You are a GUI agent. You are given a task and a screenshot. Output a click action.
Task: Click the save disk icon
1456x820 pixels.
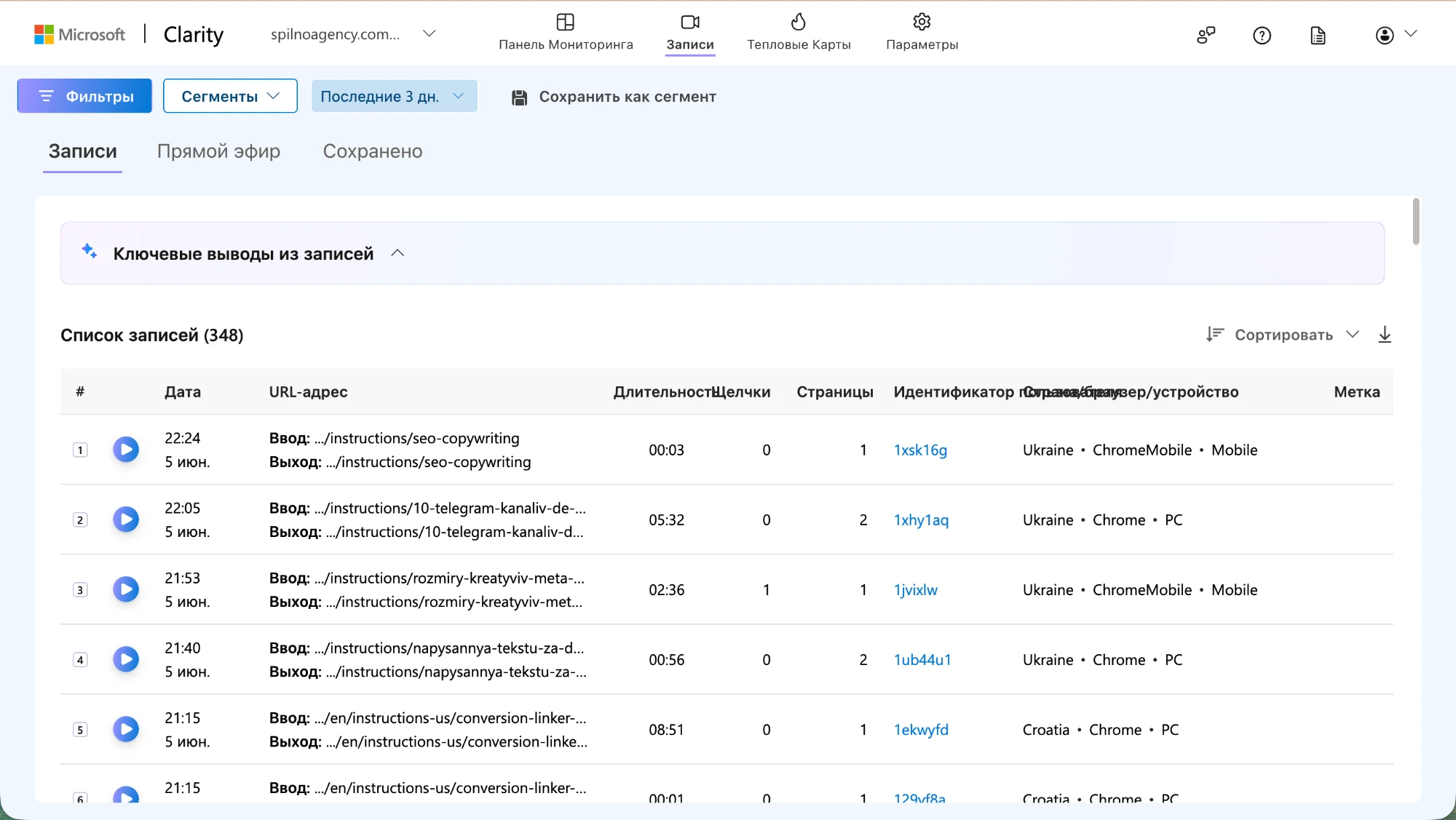click(519, 97)
